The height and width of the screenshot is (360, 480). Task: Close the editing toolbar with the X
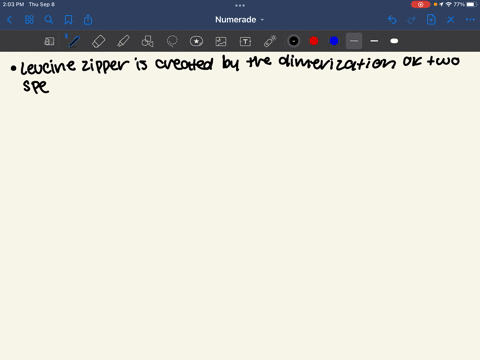point(451,20)
